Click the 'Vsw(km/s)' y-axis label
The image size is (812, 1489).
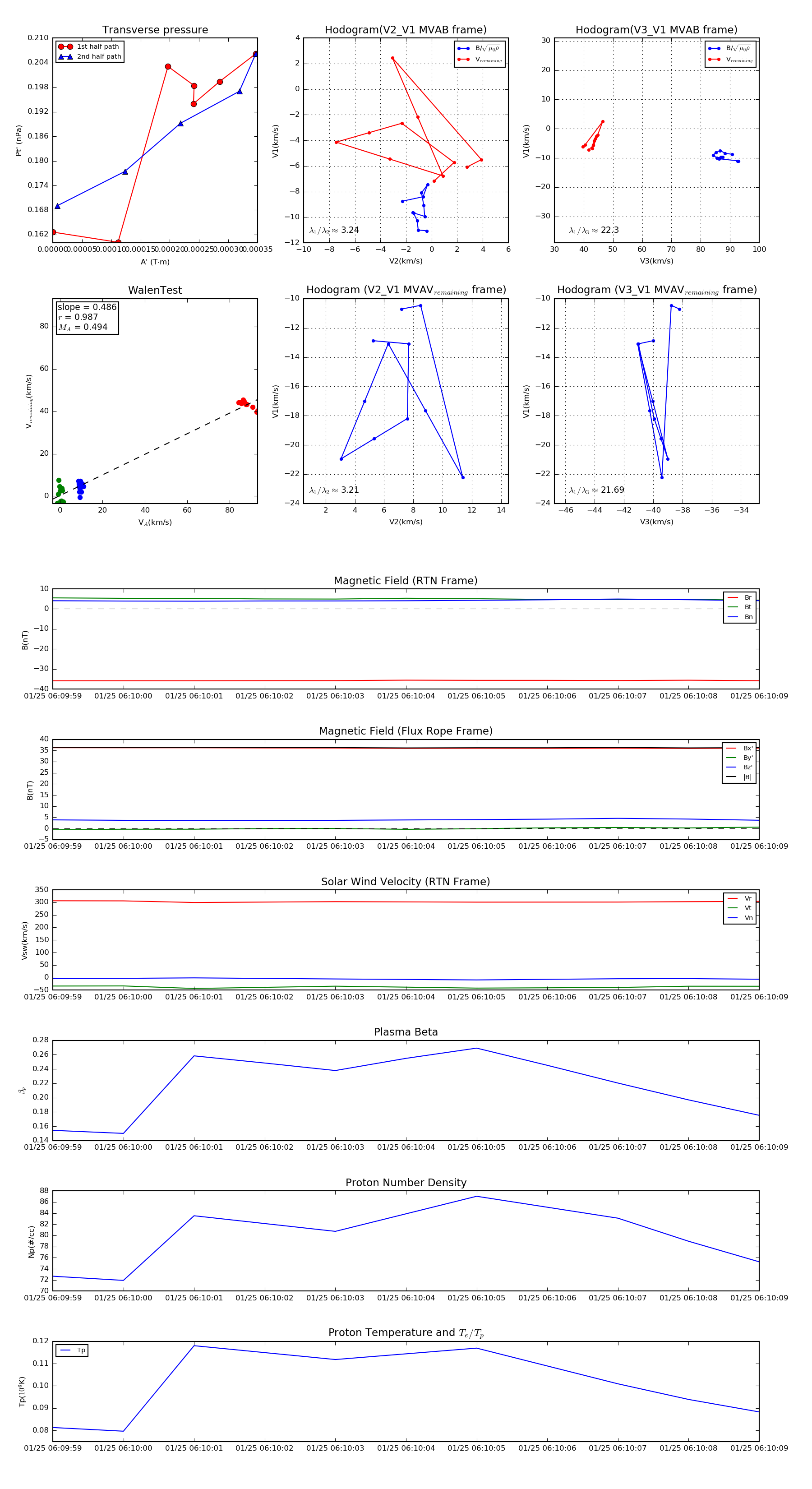click(x=24, y=940)
